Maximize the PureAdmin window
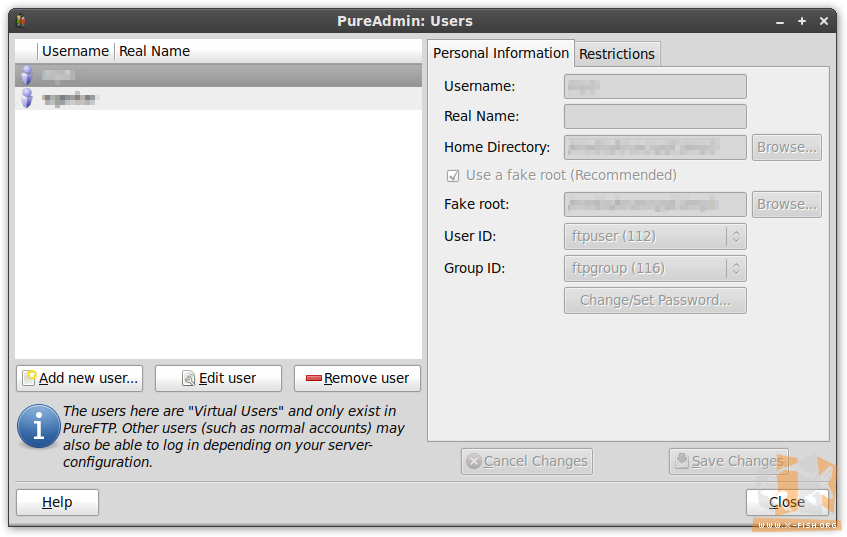Image resolution: width=847 pixels, height=537 pixels. (x=802, y=21)
